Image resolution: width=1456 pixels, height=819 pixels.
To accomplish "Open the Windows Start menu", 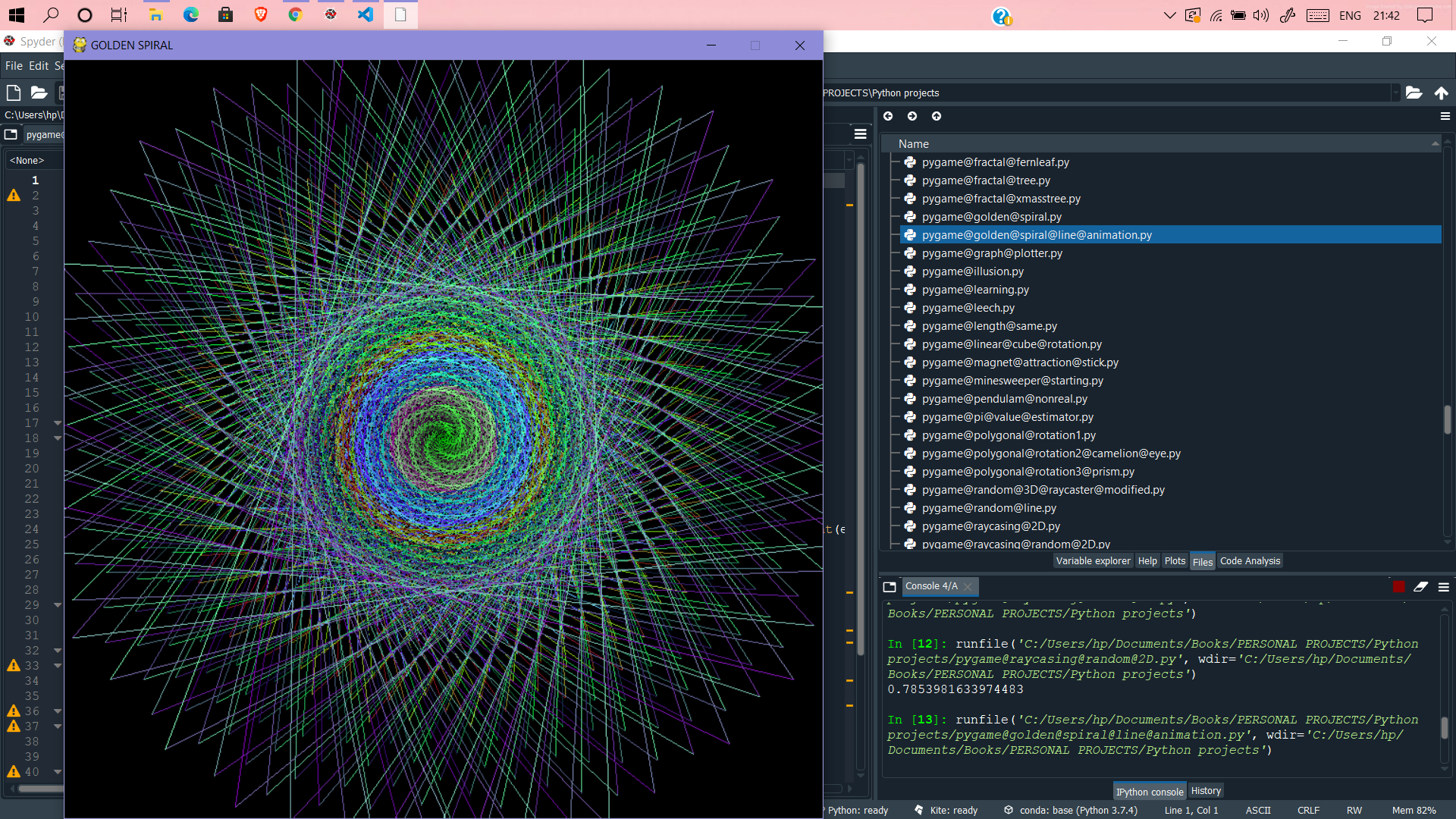I will click(x=17, y=14).
